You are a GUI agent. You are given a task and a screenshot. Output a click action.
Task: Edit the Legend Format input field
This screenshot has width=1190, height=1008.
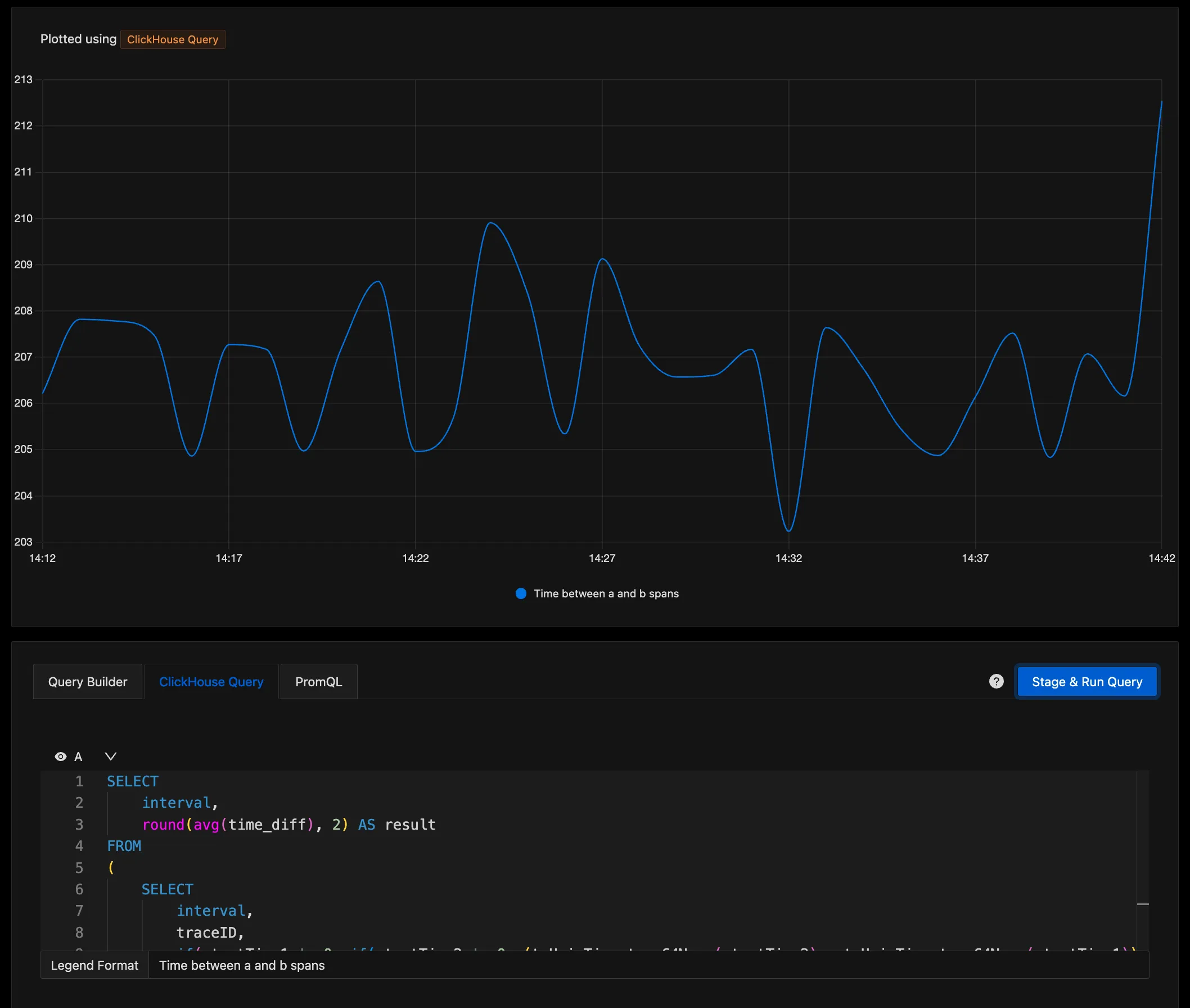(x=648, y=965)
